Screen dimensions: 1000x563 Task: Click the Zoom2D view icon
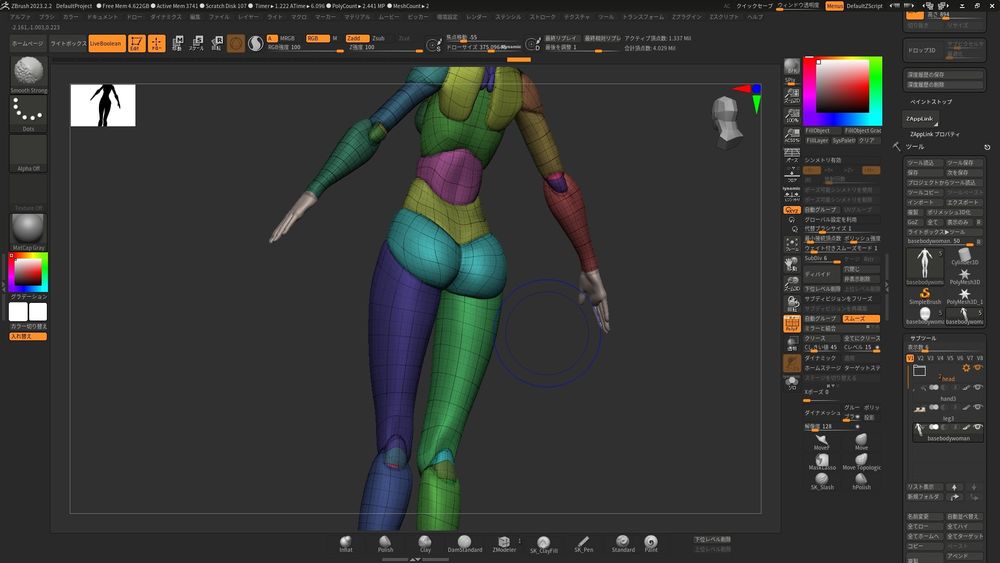tap(791, 96)
